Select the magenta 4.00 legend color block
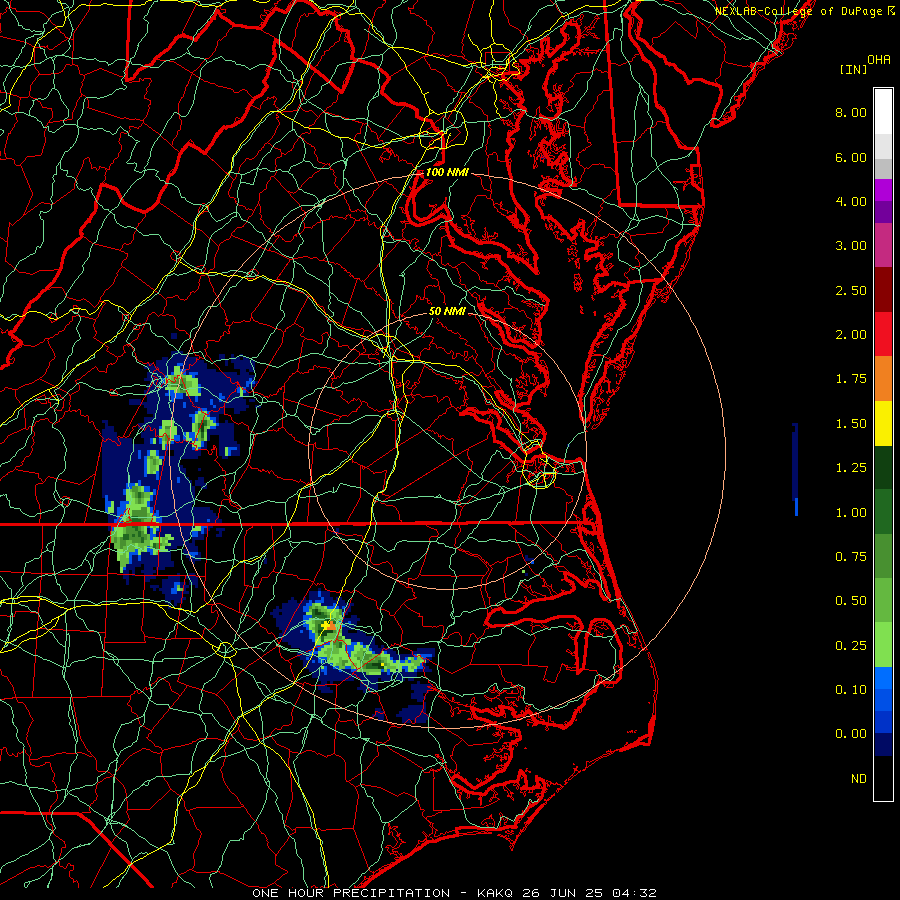Image resolution: width=900 pixels, height=900 pixels. pos(883,190)
